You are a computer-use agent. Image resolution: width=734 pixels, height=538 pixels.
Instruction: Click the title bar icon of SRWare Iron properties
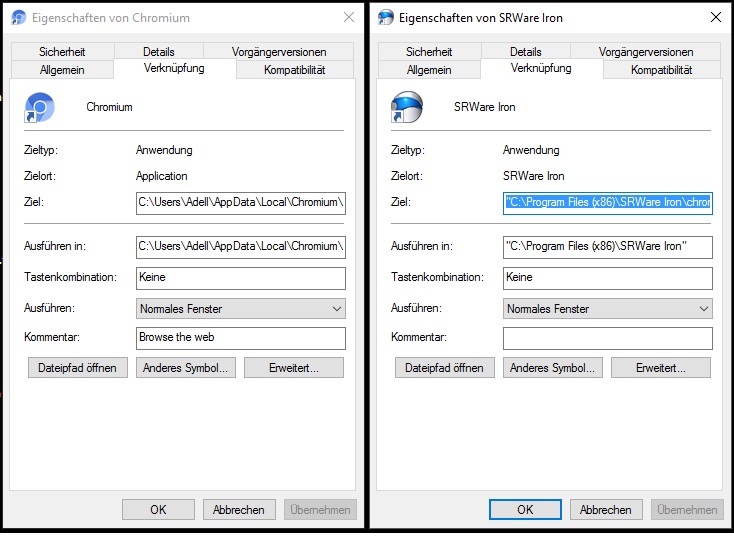click(386, 18)
